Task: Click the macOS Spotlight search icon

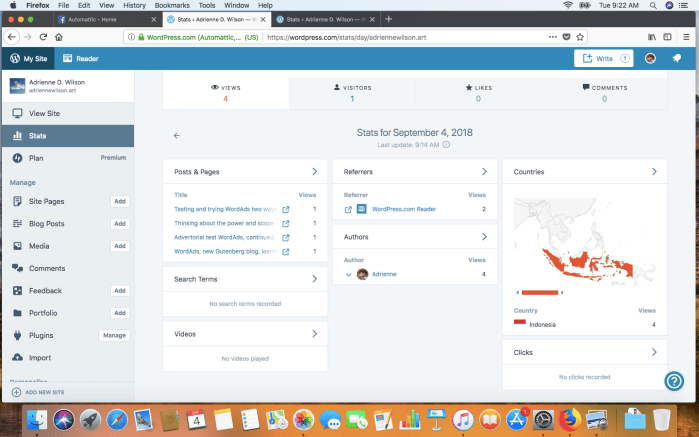Action: 653,5
